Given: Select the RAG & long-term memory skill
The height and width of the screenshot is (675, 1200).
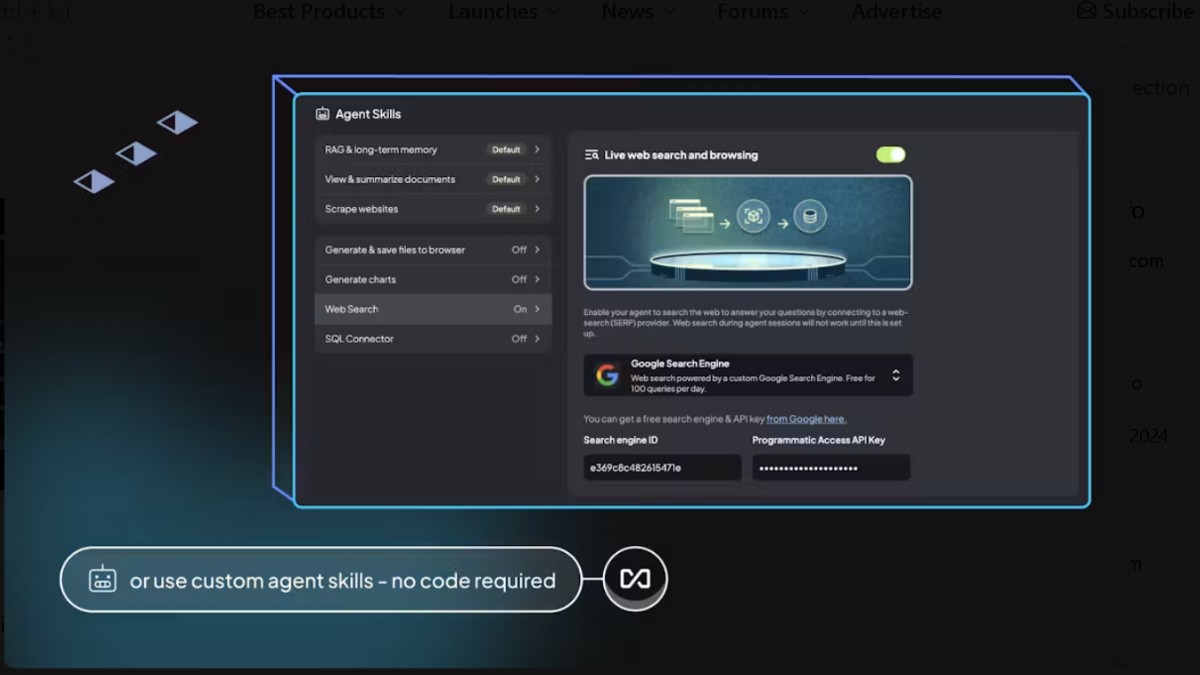Looking at the screenshot, I should 432,150.
